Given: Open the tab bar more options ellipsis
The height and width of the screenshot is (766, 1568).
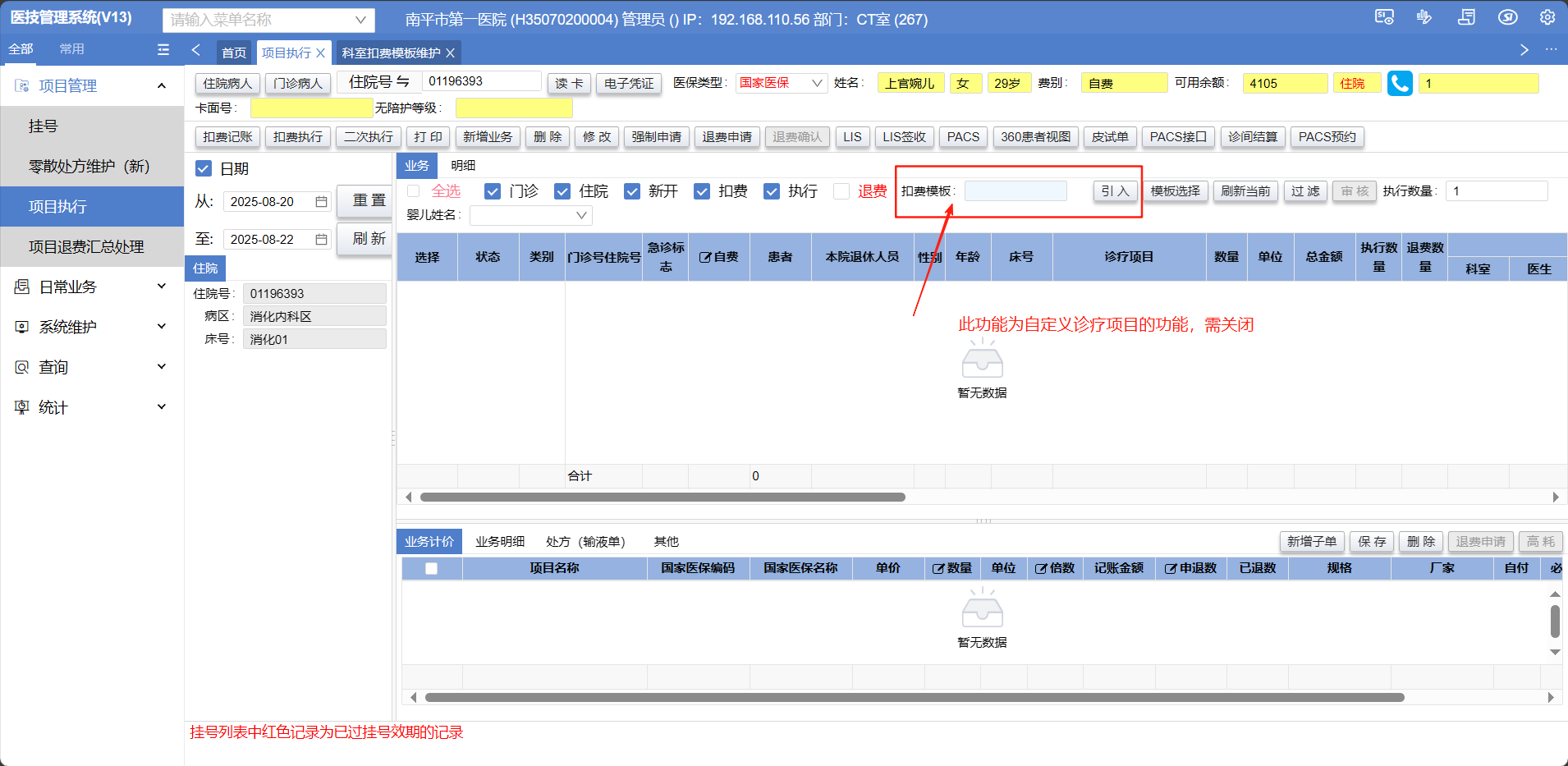Looking at the screenshot, I should point(1551,50).
